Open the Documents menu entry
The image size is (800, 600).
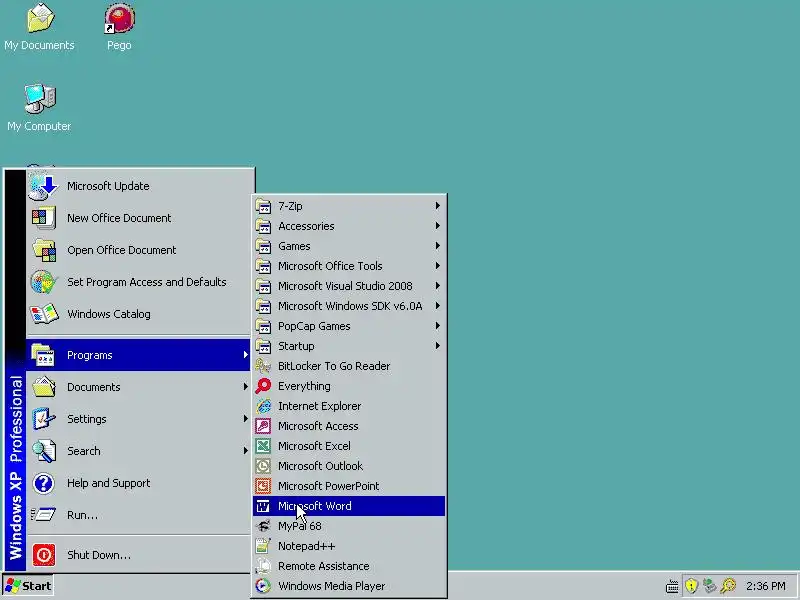point(138,387)
